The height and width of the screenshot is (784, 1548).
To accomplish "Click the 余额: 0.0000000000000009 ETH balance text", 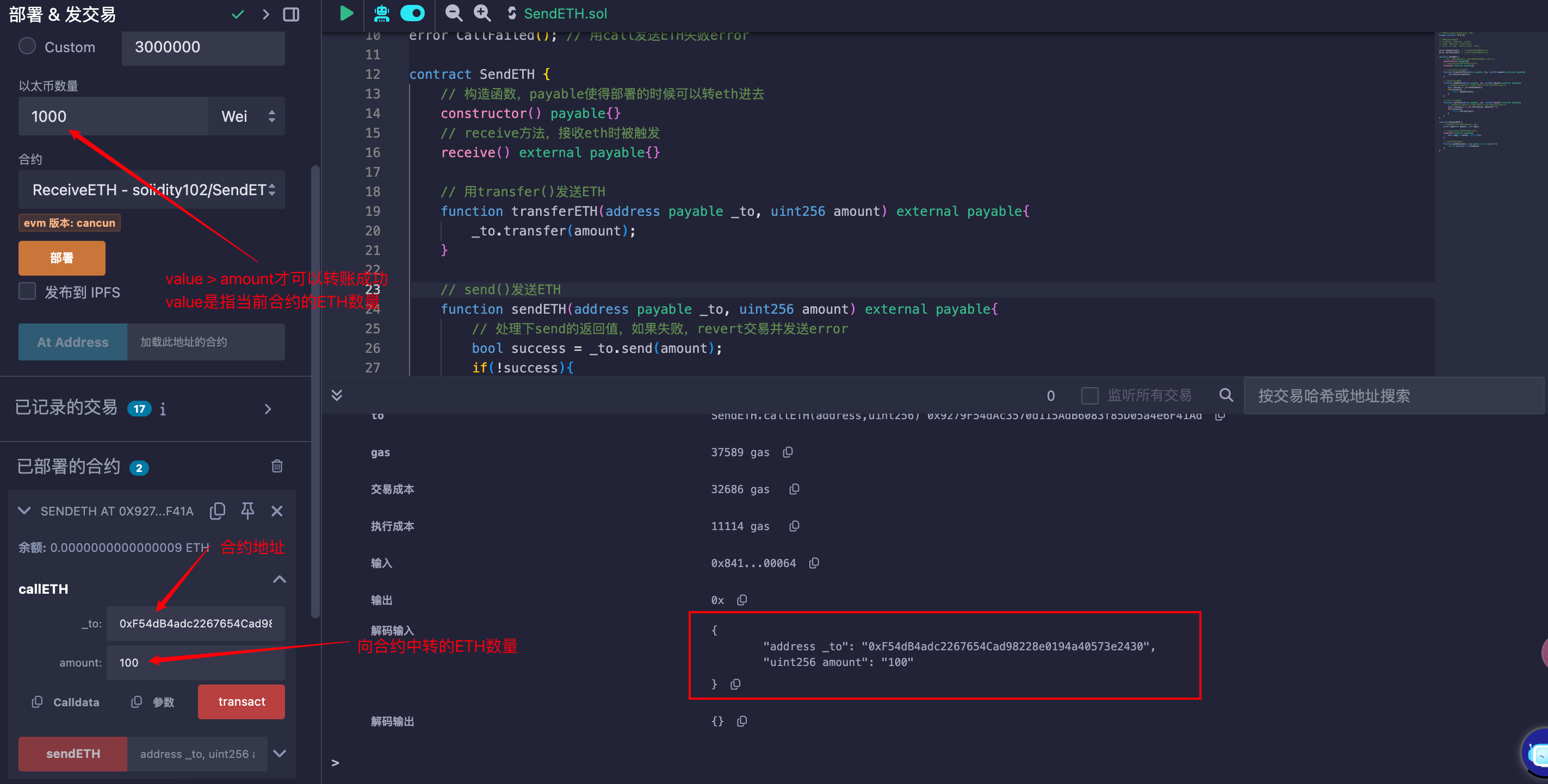I will click(x=114, y=547).
